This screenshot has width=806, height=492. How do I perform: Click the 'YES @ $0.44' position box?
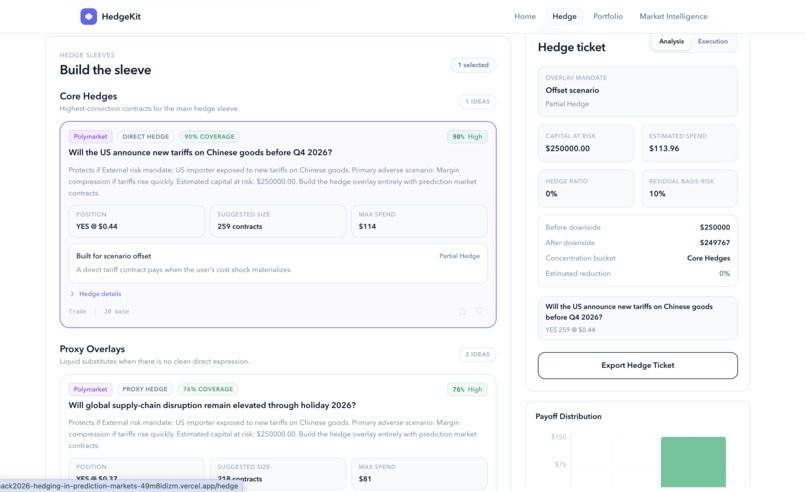(137, 221)
